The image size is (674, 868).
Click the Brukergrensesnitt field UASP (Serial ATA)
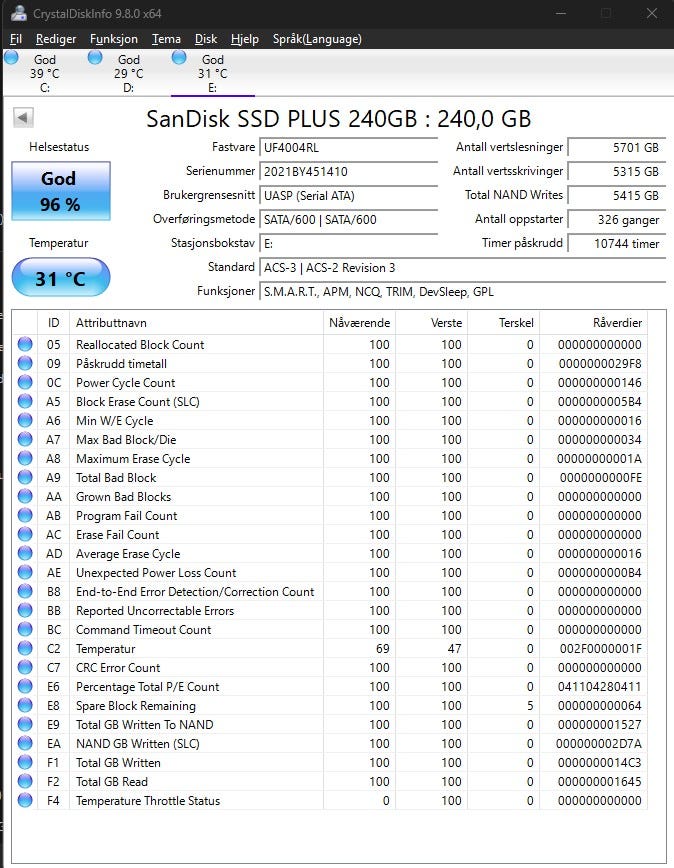349,195
